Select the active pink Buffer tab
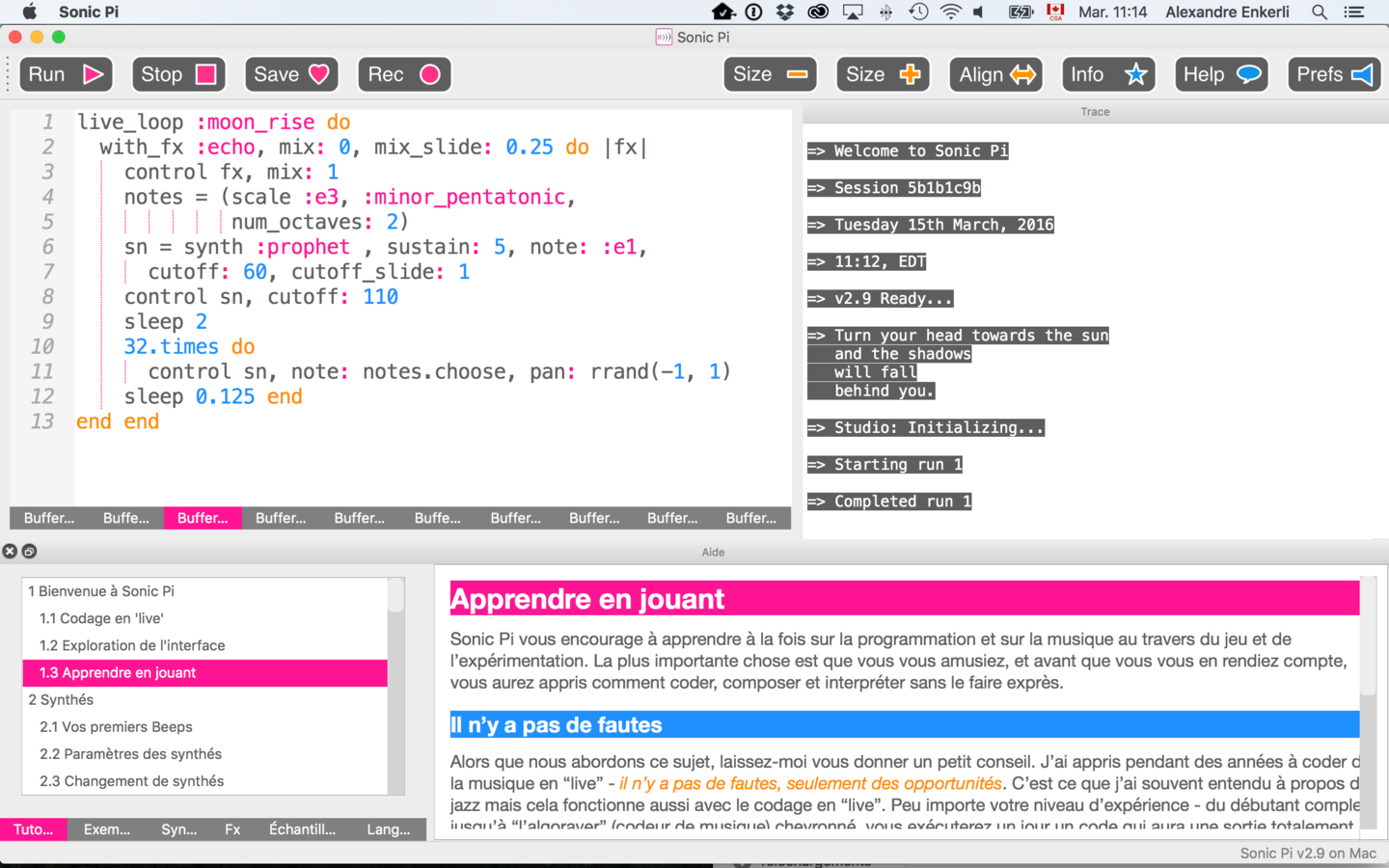The height and width of the screenshot is (868, 1389). [203, 518]
